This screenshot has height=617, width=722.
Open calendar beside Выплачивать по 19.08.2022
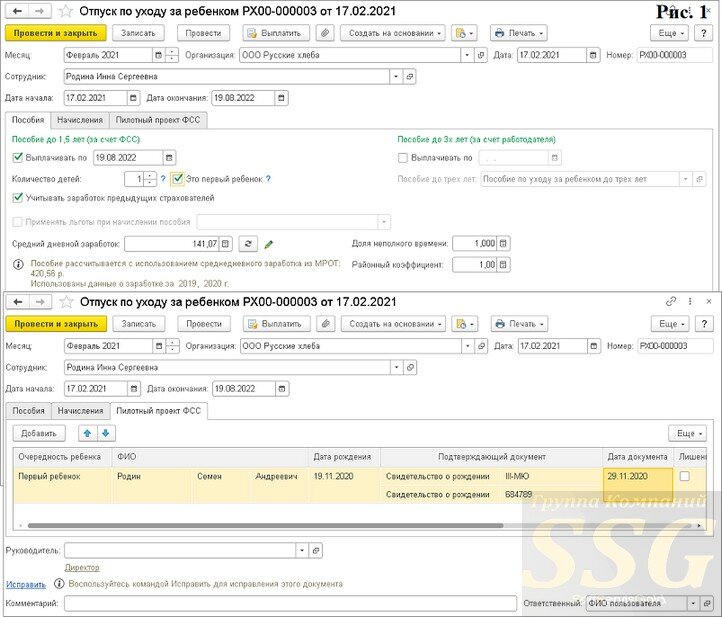tap(169, 157)
